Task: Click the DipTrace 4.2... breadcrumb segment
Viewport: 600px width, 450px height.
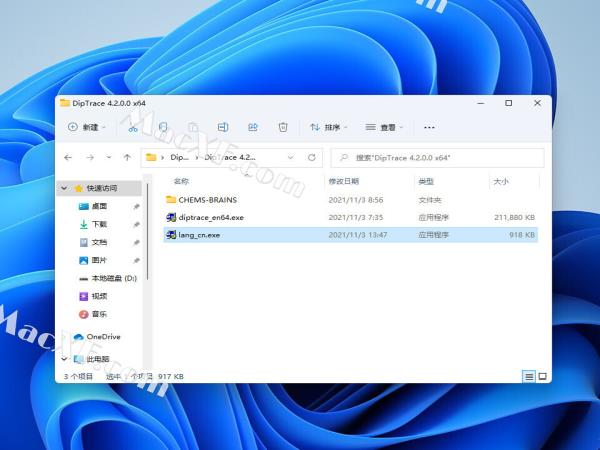Action: (x=230, y=157)
